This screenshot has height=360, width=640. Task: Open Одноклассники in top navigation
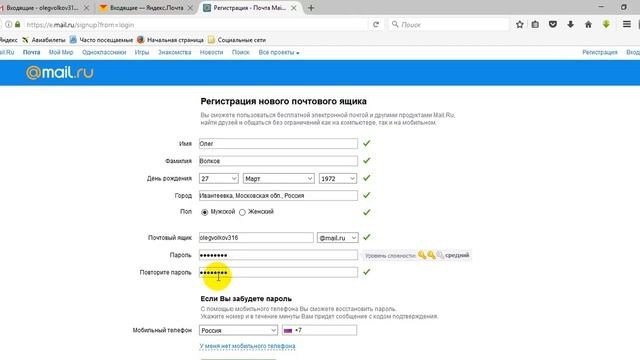tap(104, 52)
